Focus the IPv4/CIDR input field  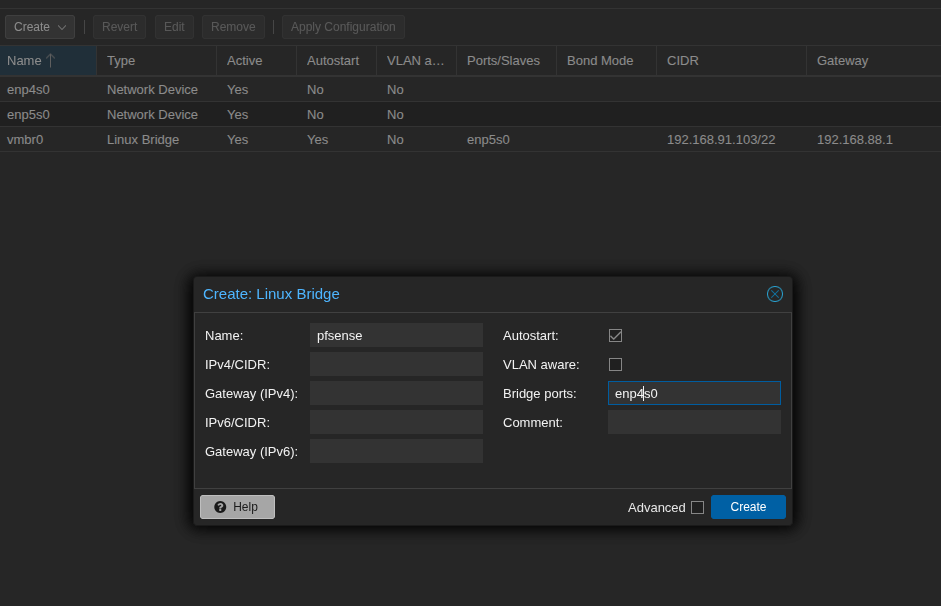(x=396, y=365)
